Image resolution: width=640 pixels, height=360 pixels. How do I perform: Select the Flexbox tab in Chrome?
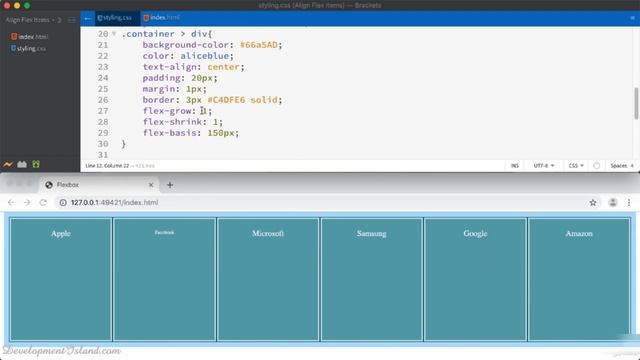coord(98,185)
